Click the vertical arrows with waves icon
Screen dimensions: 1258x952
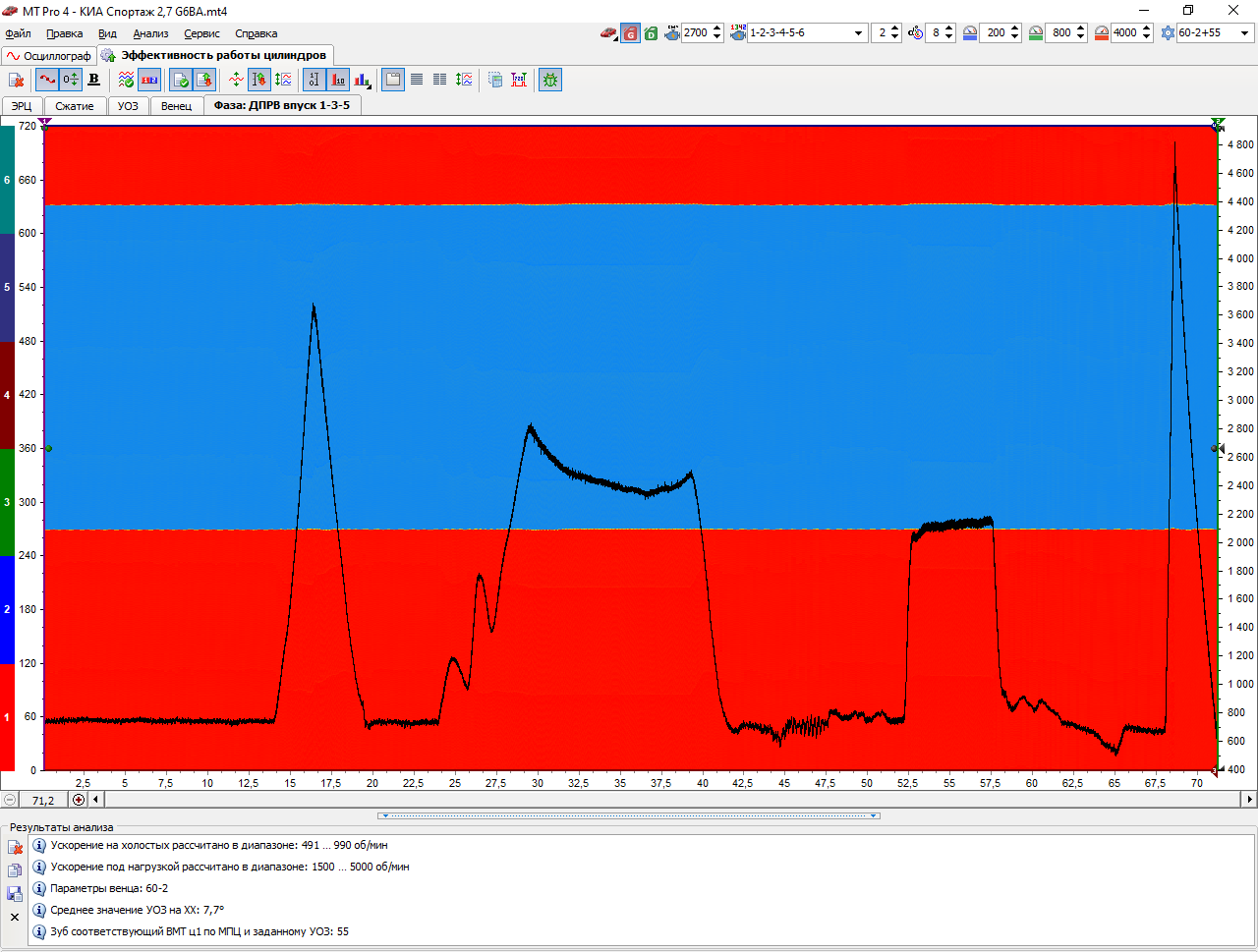tap(283, 80)
